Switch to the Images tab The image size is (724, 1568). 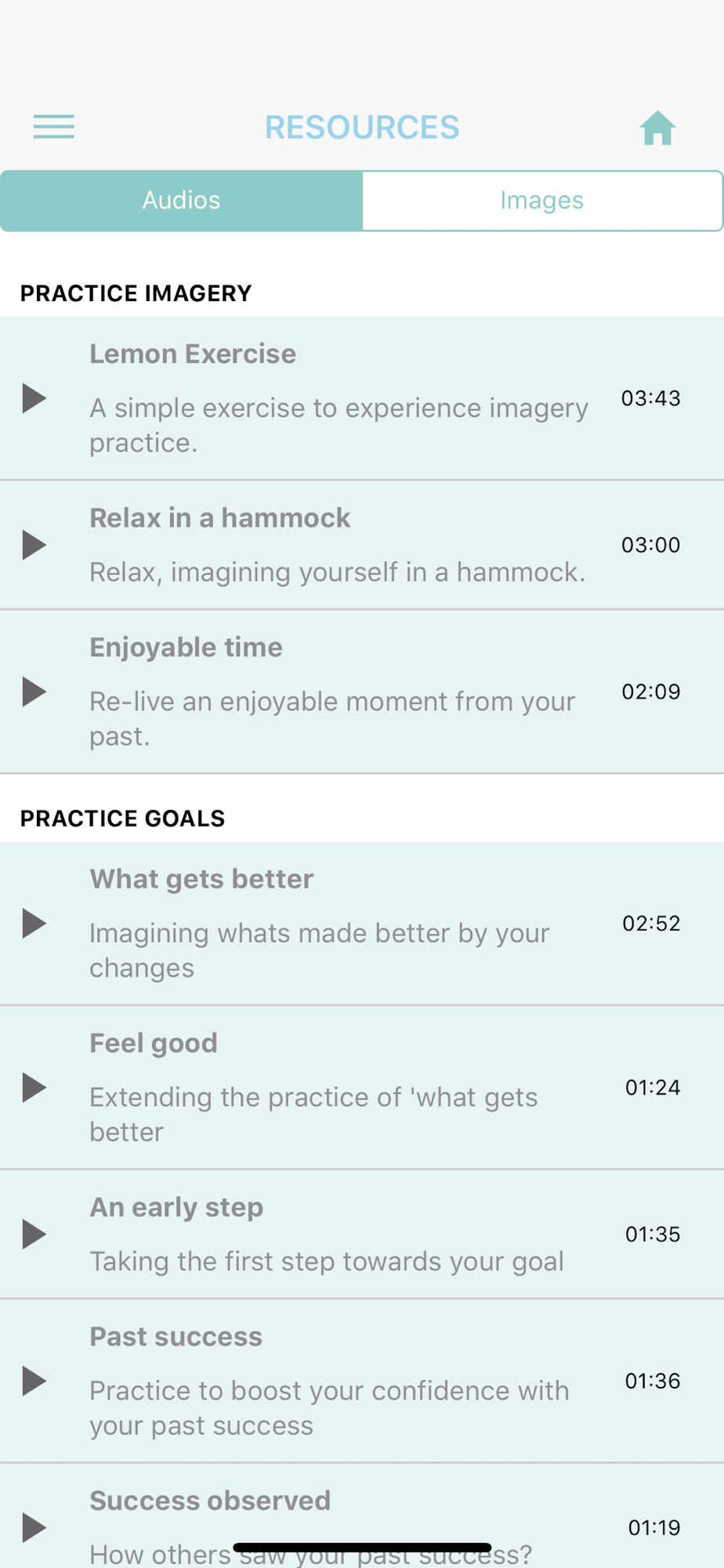pos(542,201)
